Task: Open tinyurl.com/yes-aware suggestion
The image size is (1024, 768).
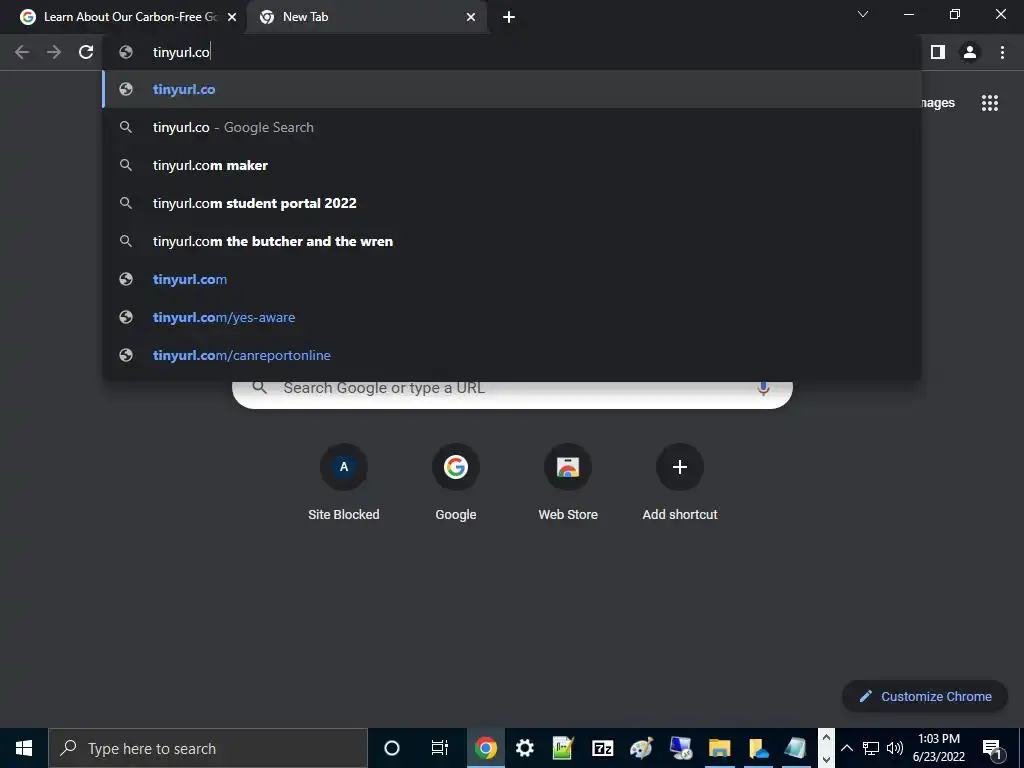Action: click(x=512, y=317)
